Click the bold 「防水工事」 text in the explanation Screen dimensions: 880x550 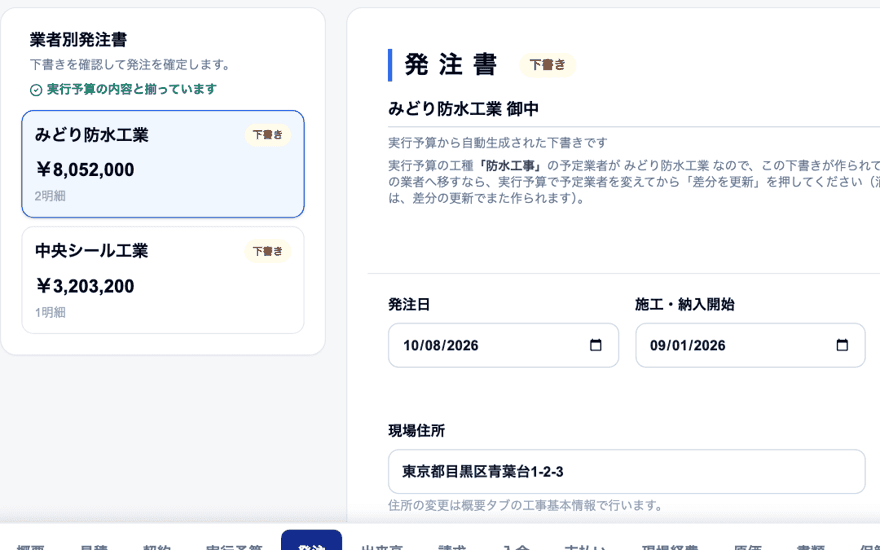click(511, 166)
